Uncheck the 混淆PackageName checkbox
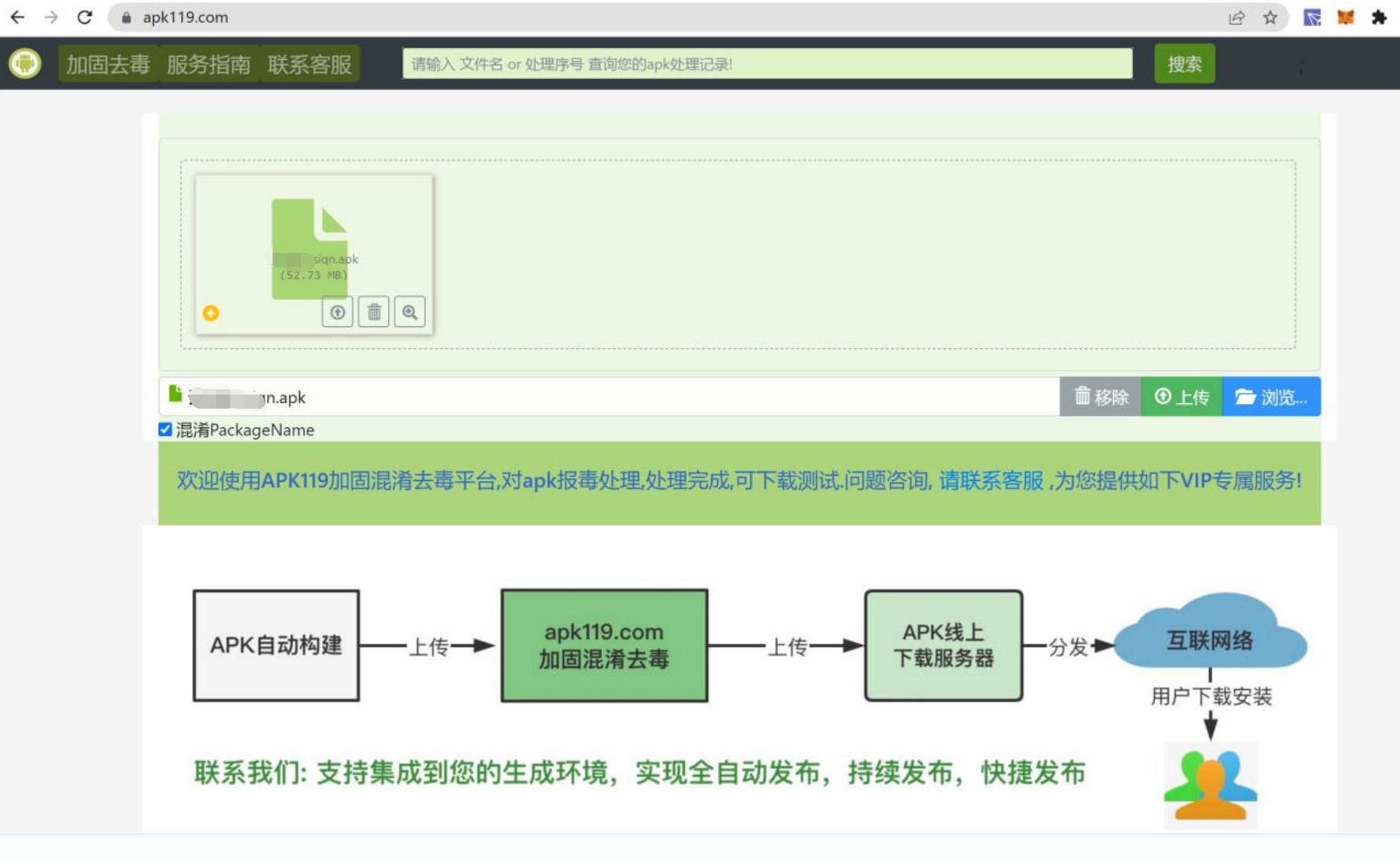 pos(165,430)
